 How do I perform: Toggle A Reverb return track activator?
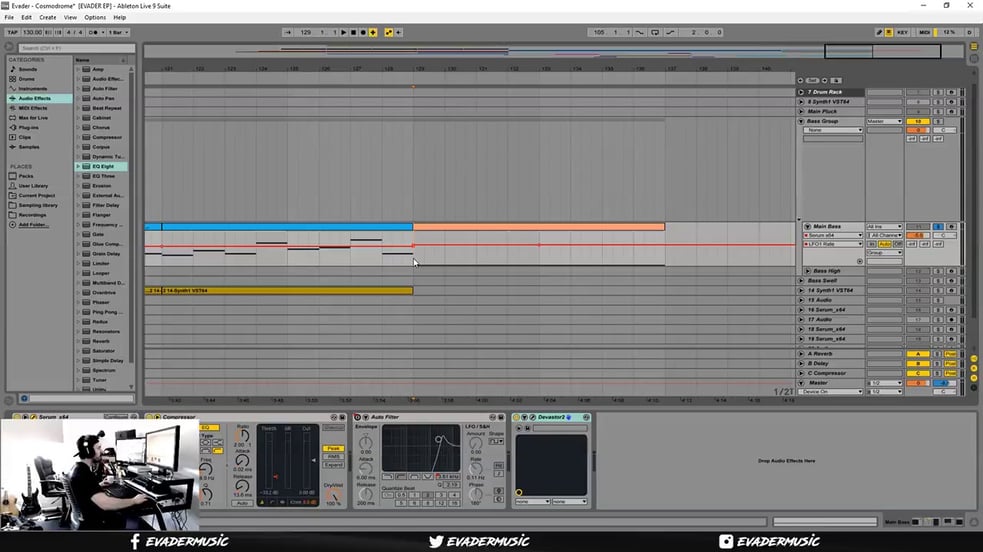tap(918, 354)
